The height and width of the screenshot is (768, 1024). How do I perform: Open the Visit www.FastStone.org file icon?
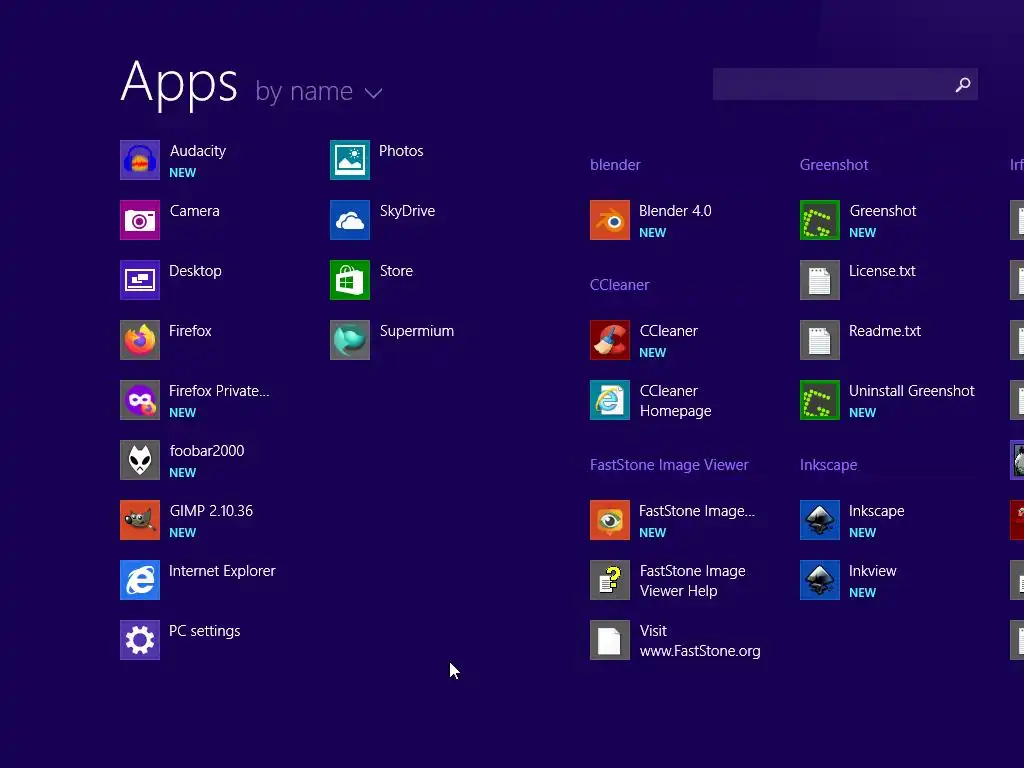point(610,640)
